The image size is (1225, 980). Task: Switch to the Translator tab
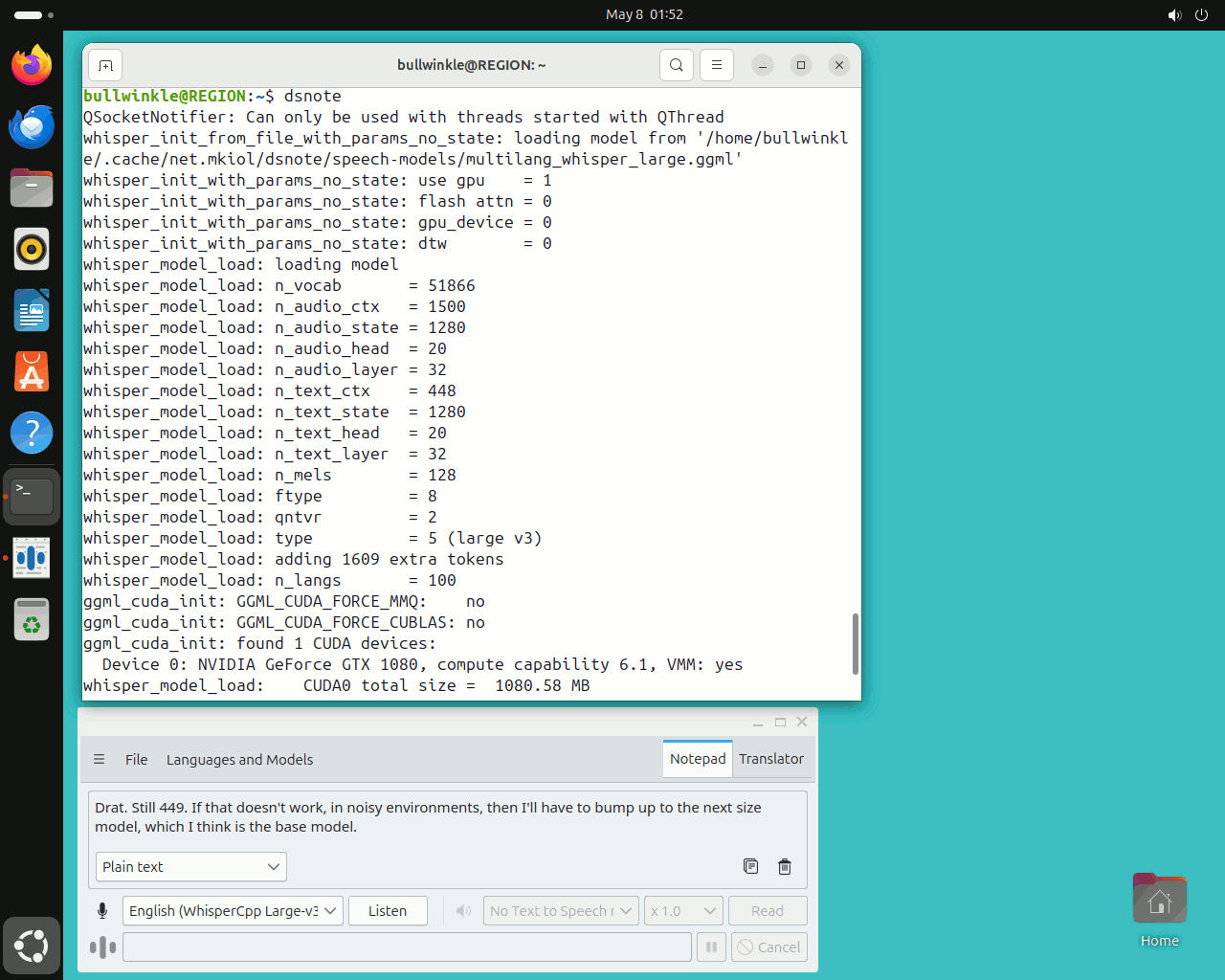tap(771, 758)
